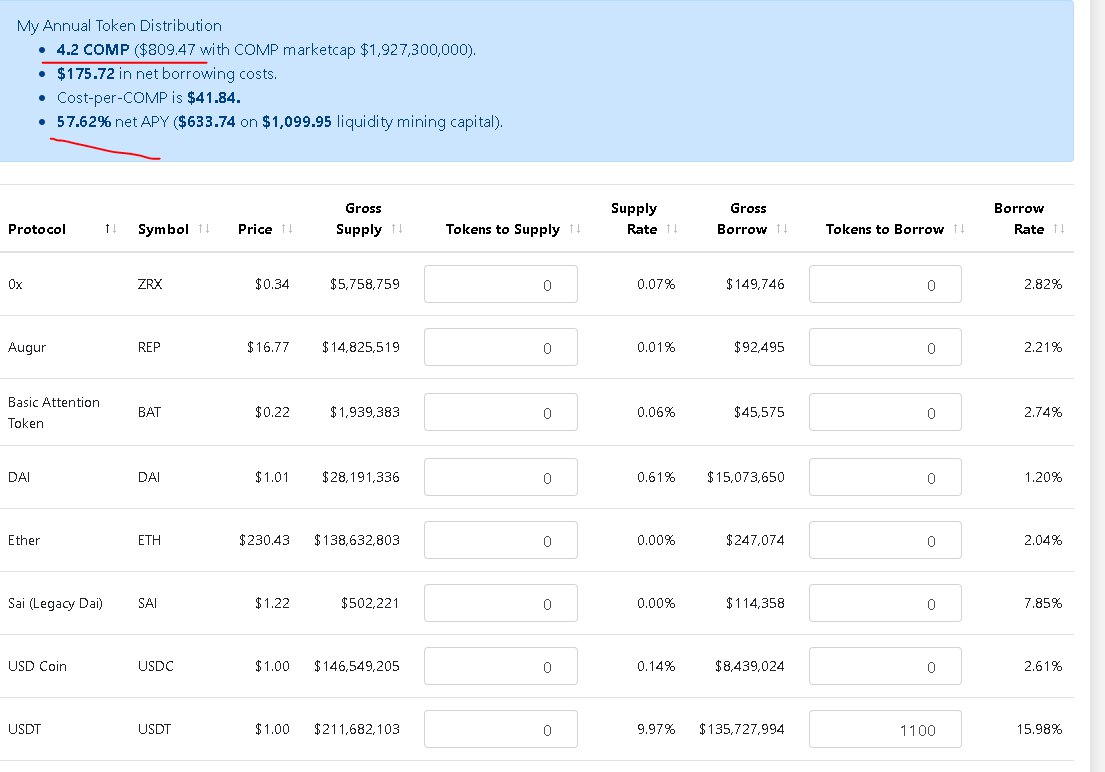The image size is (1105, 772).
Task: Click the Supply Rate column header
Action: coord(634,219)
